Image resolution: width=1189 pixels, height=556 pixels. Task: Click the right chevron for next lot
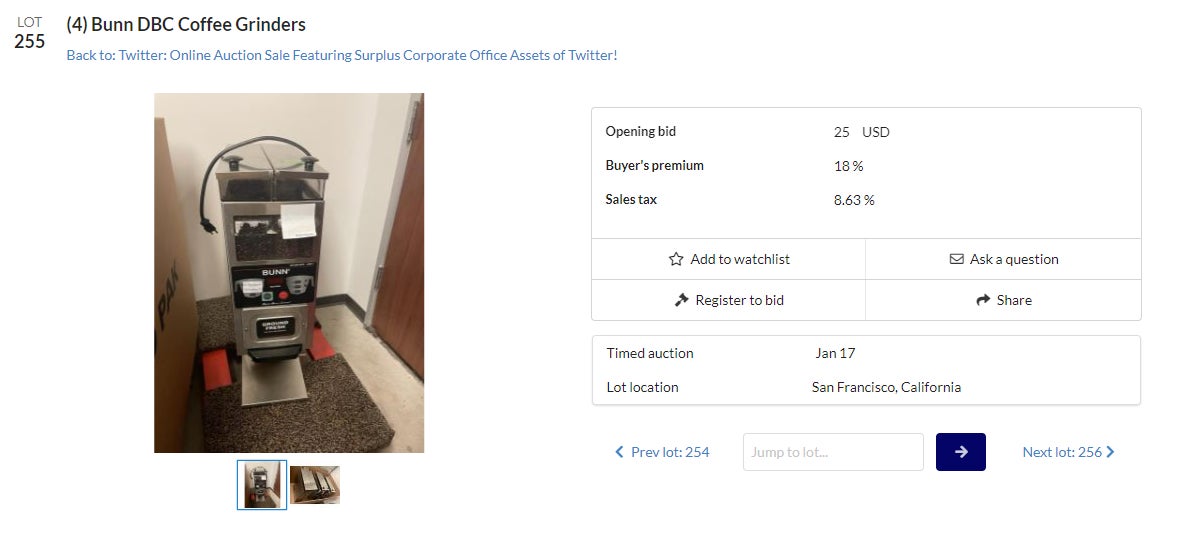pos(1110,452)
